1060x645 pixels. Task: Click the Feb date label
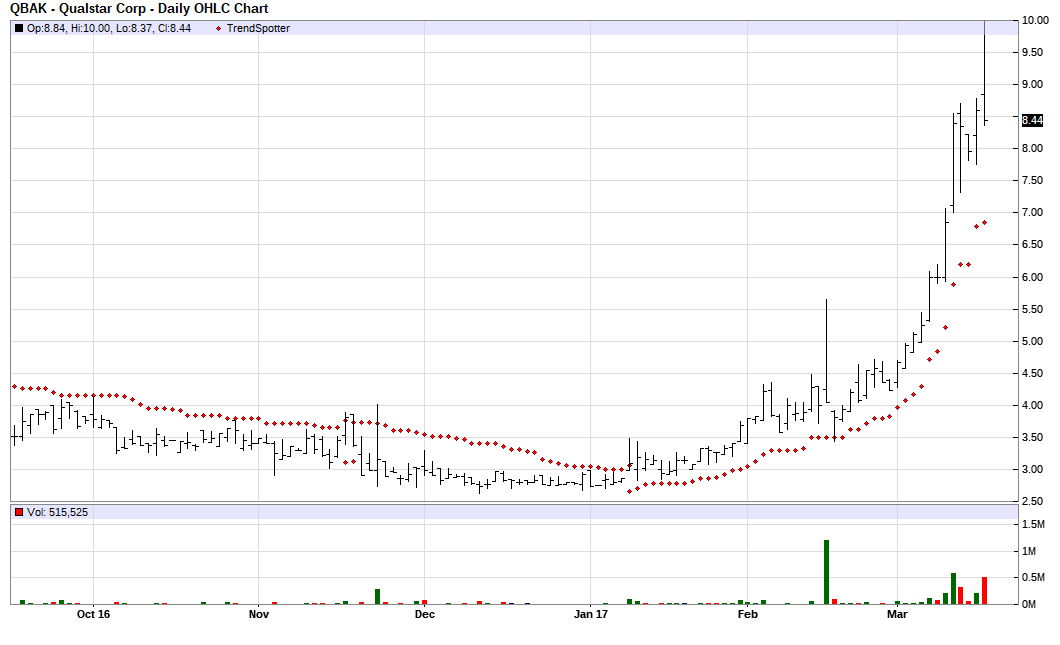(748, 615)
